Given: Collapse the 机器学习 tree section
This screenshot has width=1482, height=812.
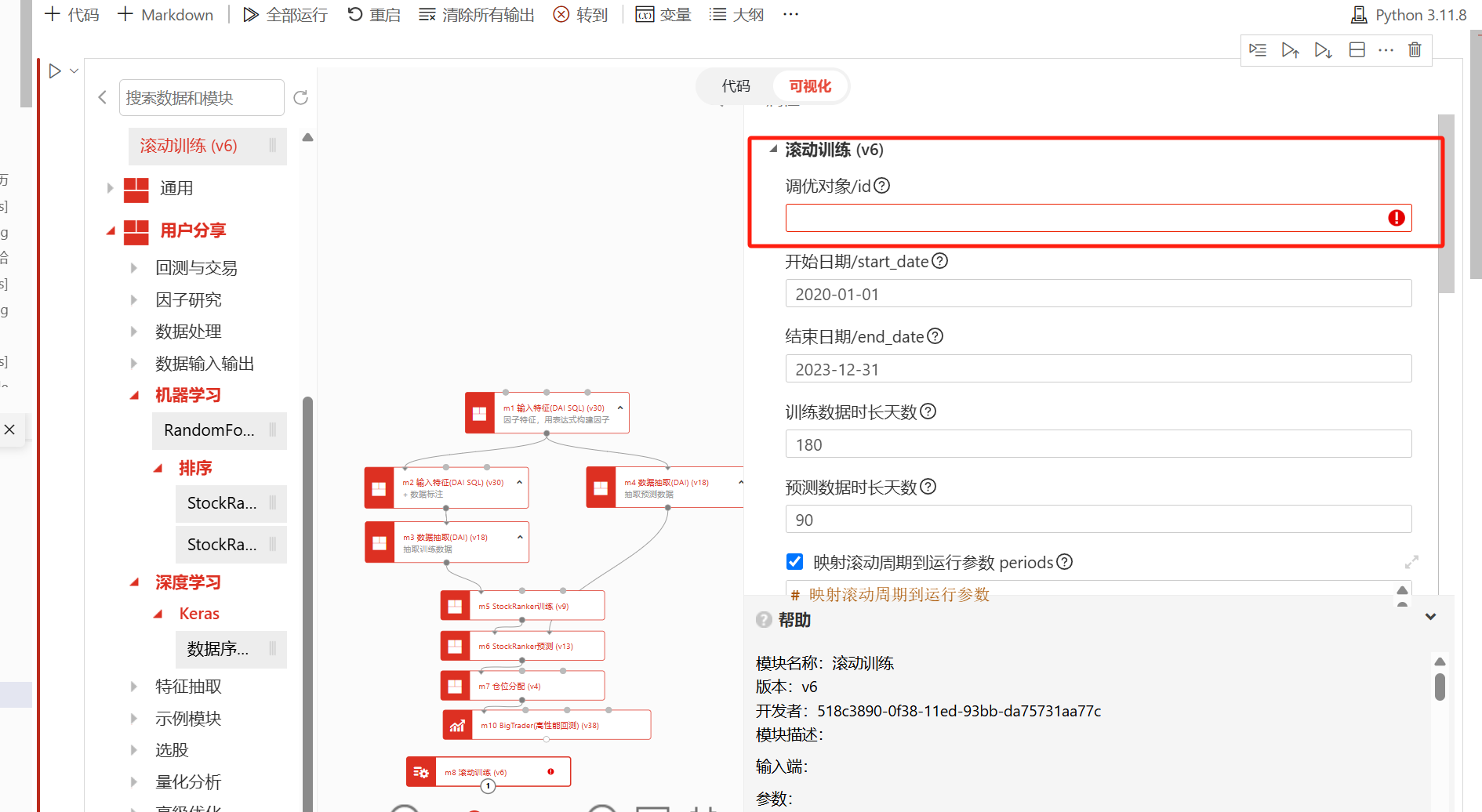Looking at the screenshot, I should tap(134, 395).
